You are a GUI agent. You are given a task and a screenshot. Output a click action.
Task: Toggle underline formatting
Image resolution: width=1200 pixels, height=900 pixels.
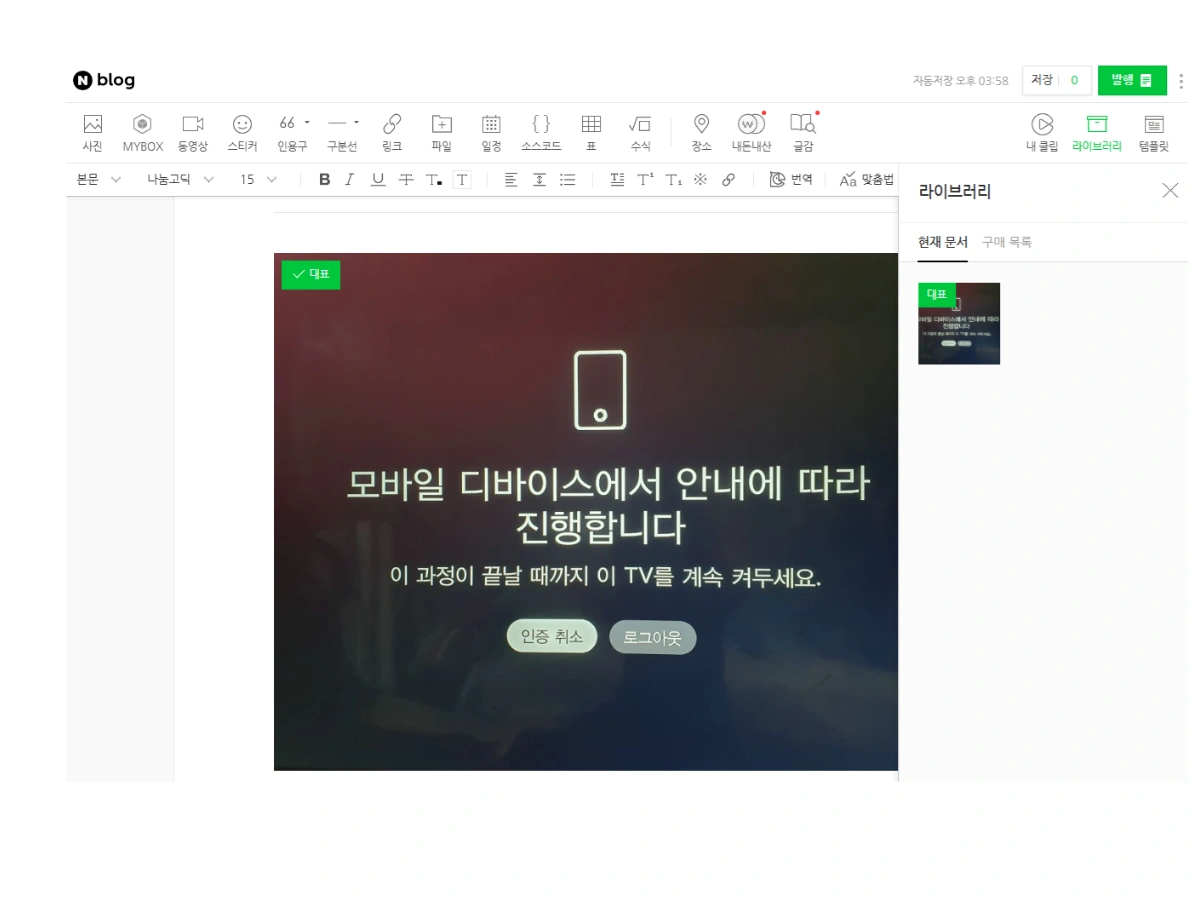377,179
